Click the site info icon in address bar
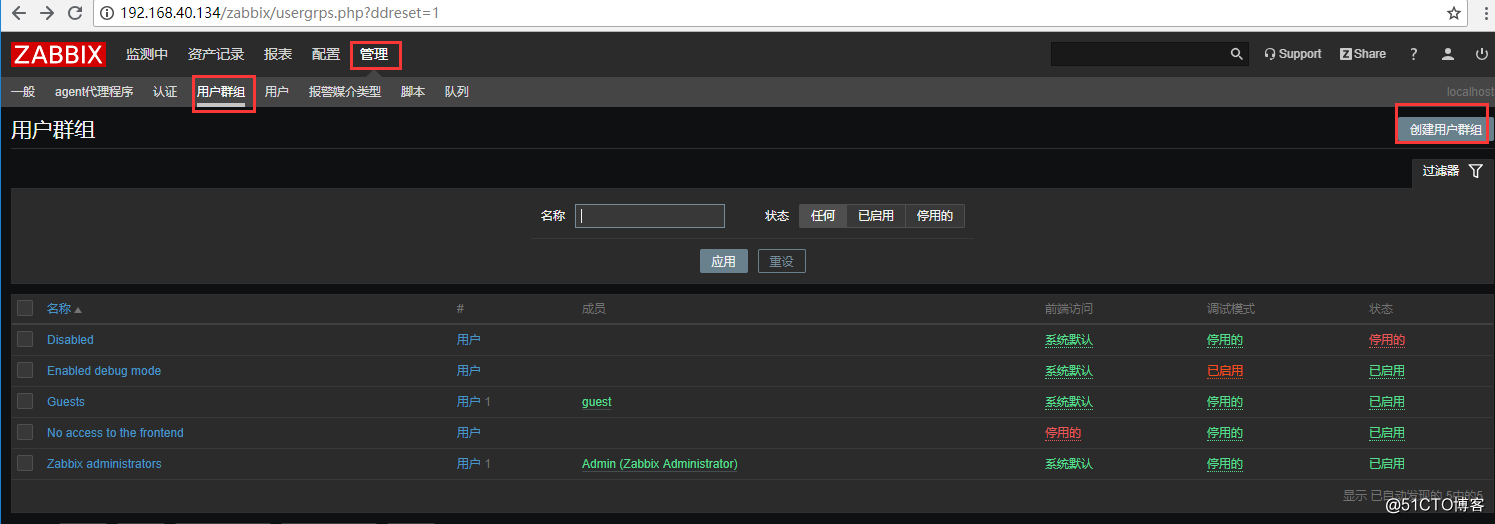 (107, 14)
